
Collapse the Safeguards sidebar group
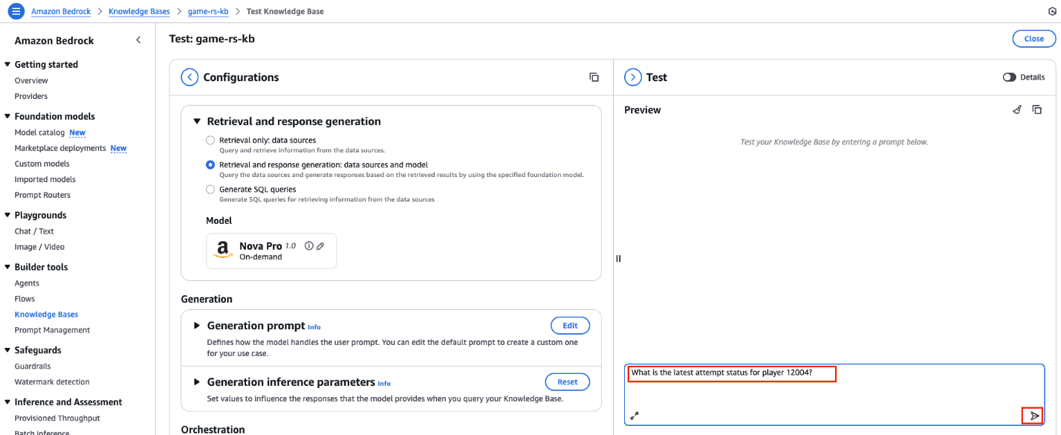[x=7, y=350]
